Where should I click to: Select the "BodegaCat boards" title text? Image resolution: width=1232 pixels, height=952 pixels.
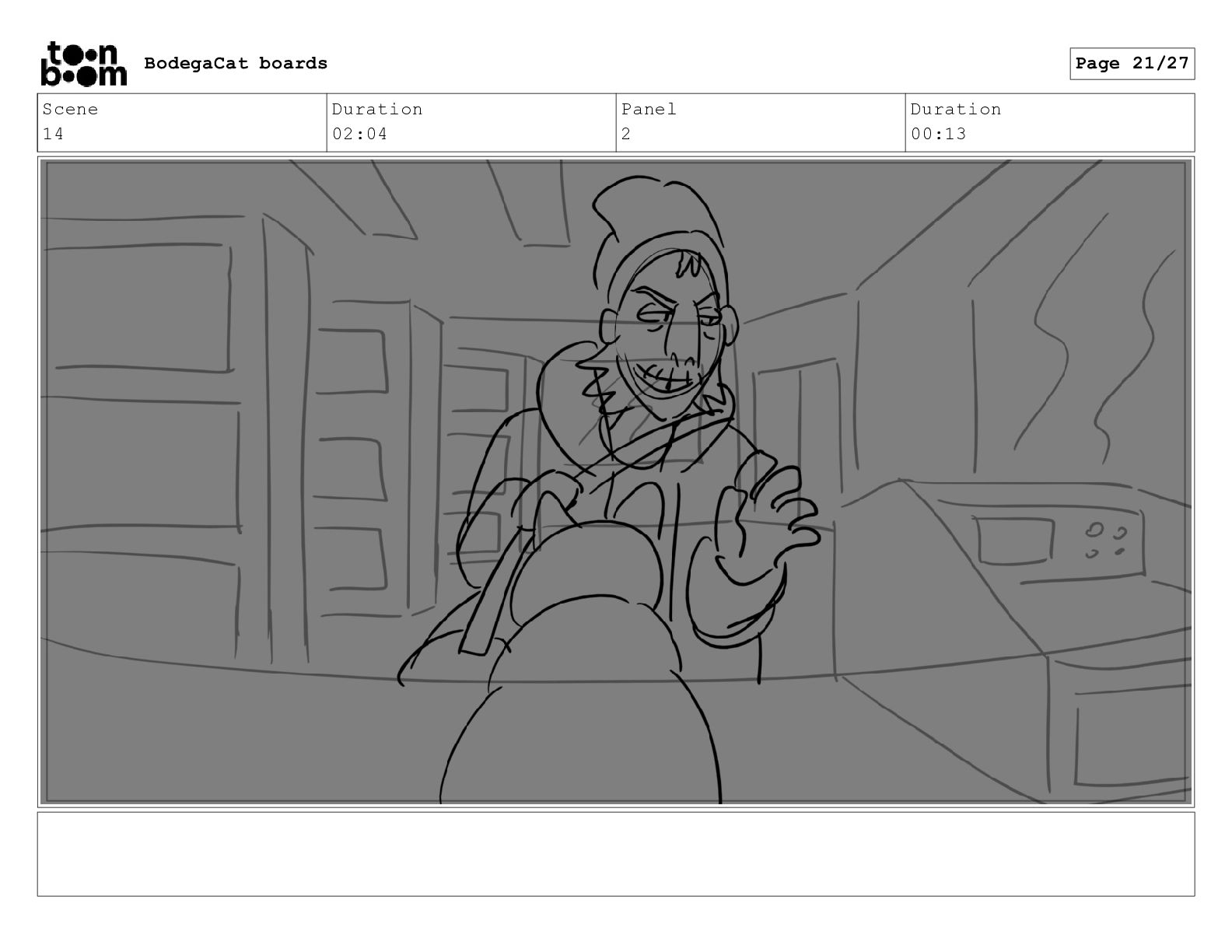[236, 63]
